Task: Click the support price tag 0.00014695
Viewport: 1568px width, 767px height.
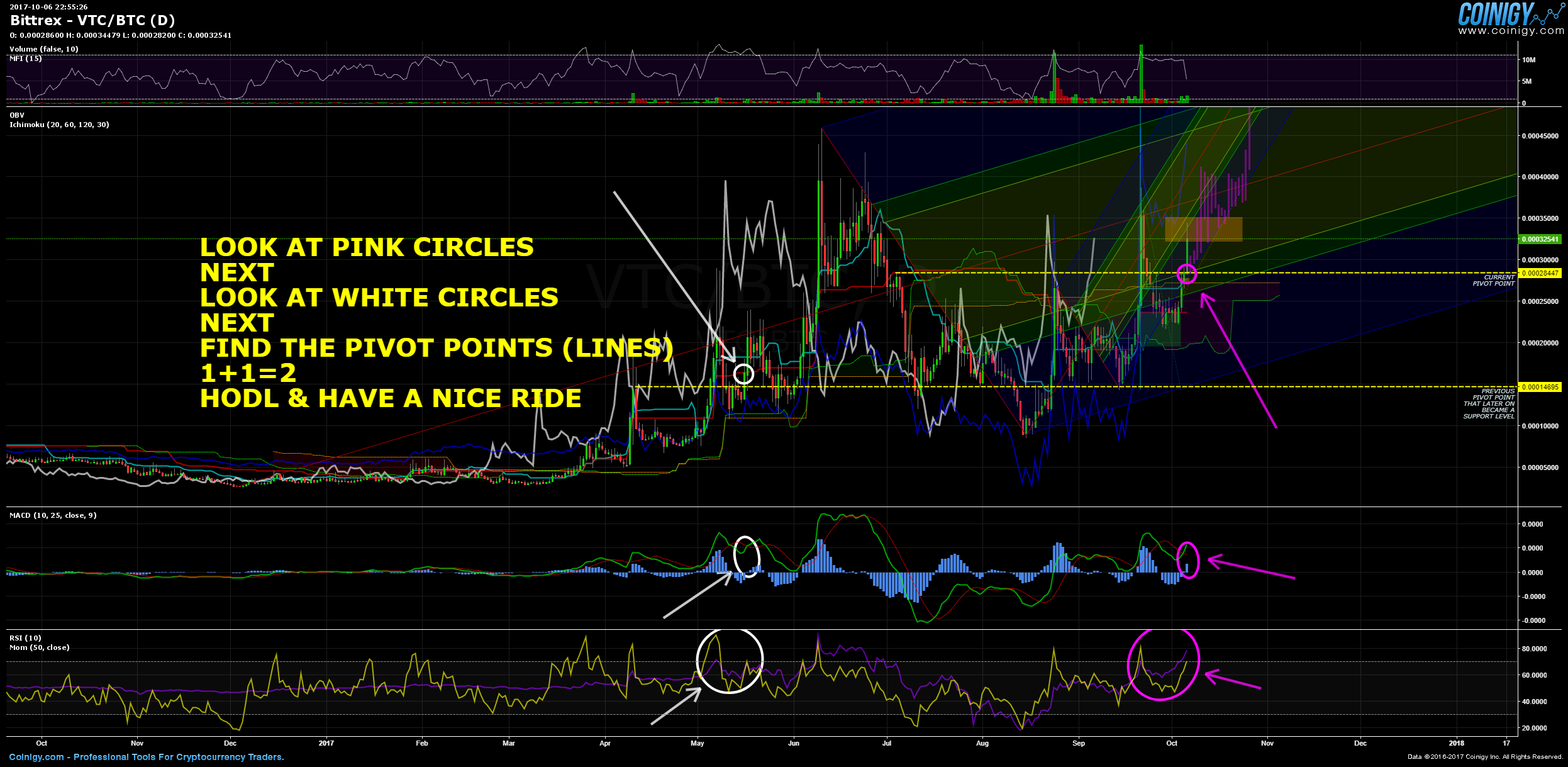Action: (1540, 387)
